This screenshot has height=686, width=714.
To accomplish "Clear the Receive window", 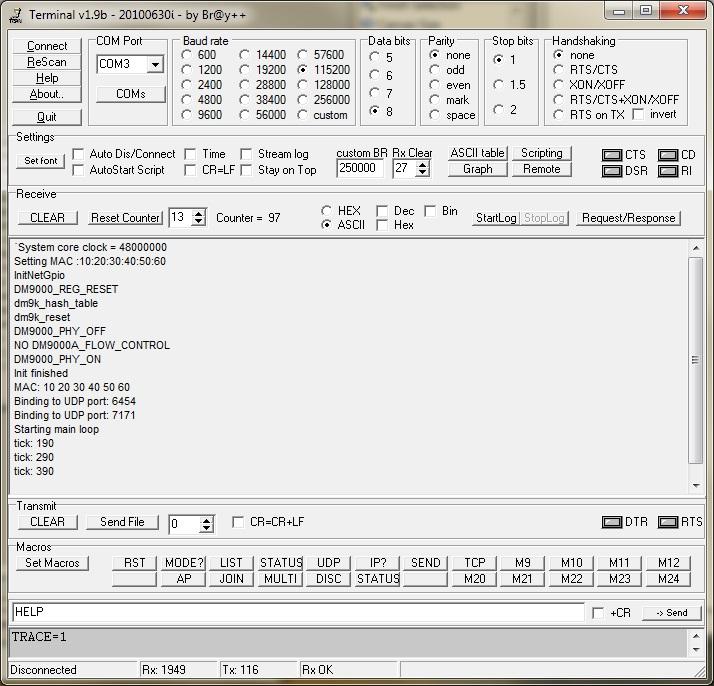I will 47,218.
